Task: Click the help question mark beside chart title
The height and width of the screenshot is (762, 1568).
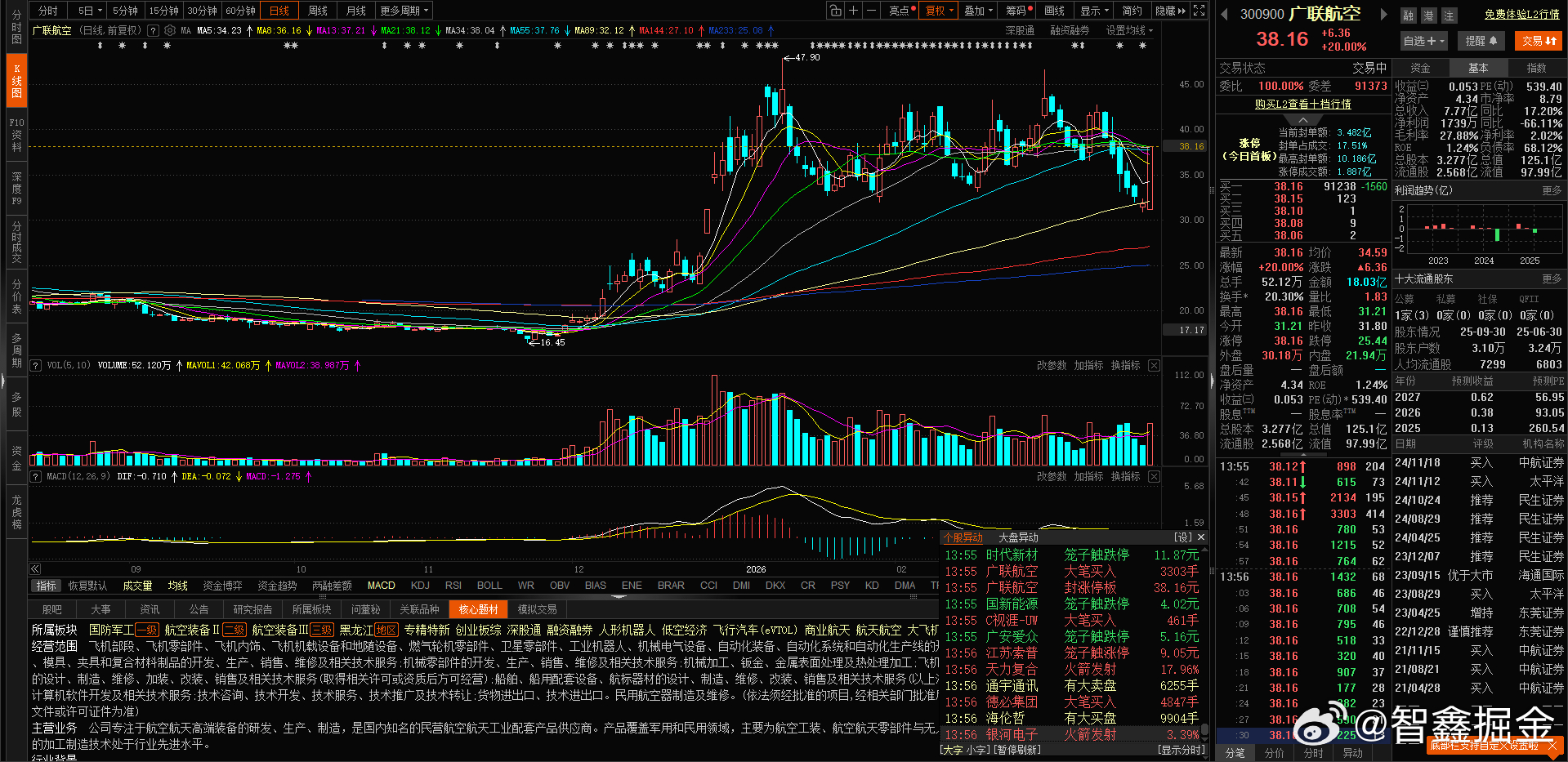Action: tap(153, 30)
